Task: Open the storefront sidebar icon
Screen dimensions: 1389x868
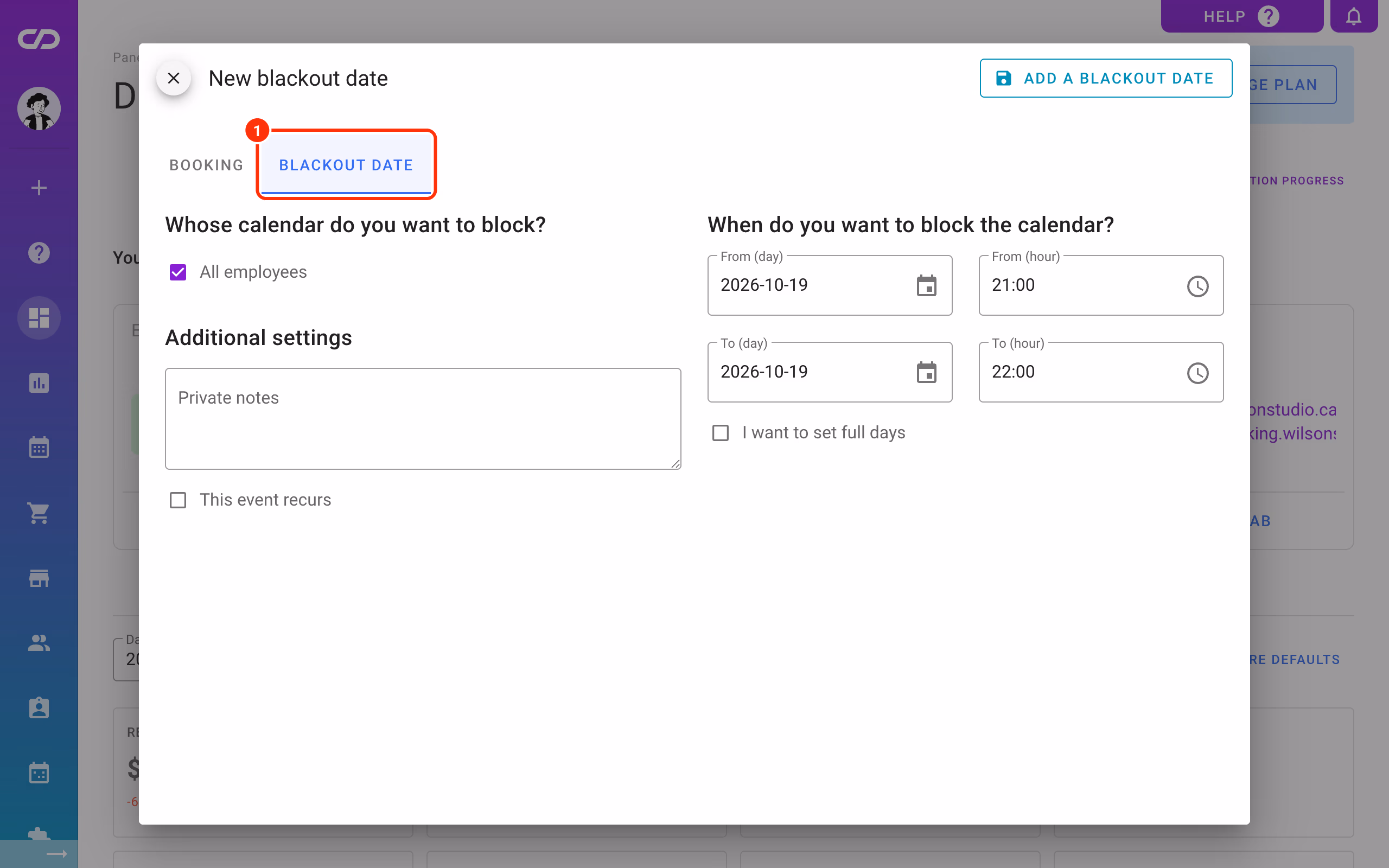Action: point(39,578)
